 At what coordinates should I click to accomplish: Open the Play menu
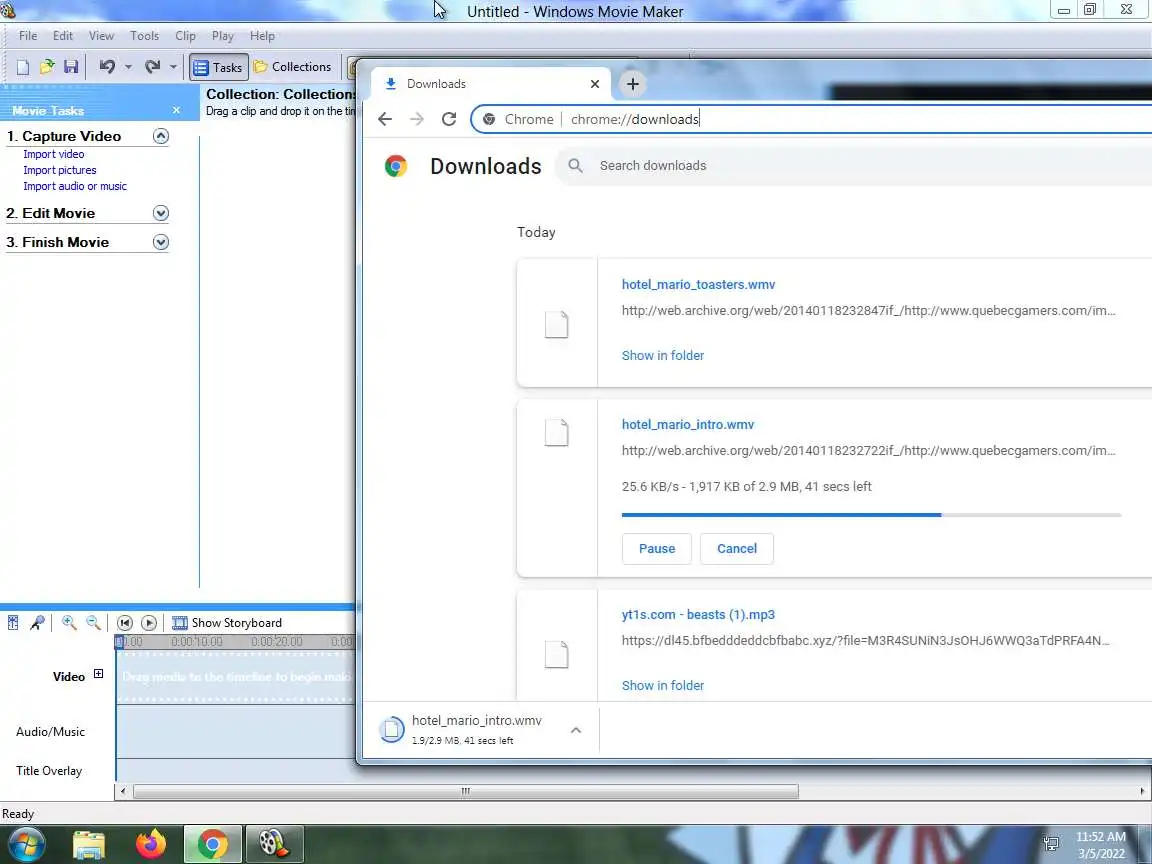point(223,36)
